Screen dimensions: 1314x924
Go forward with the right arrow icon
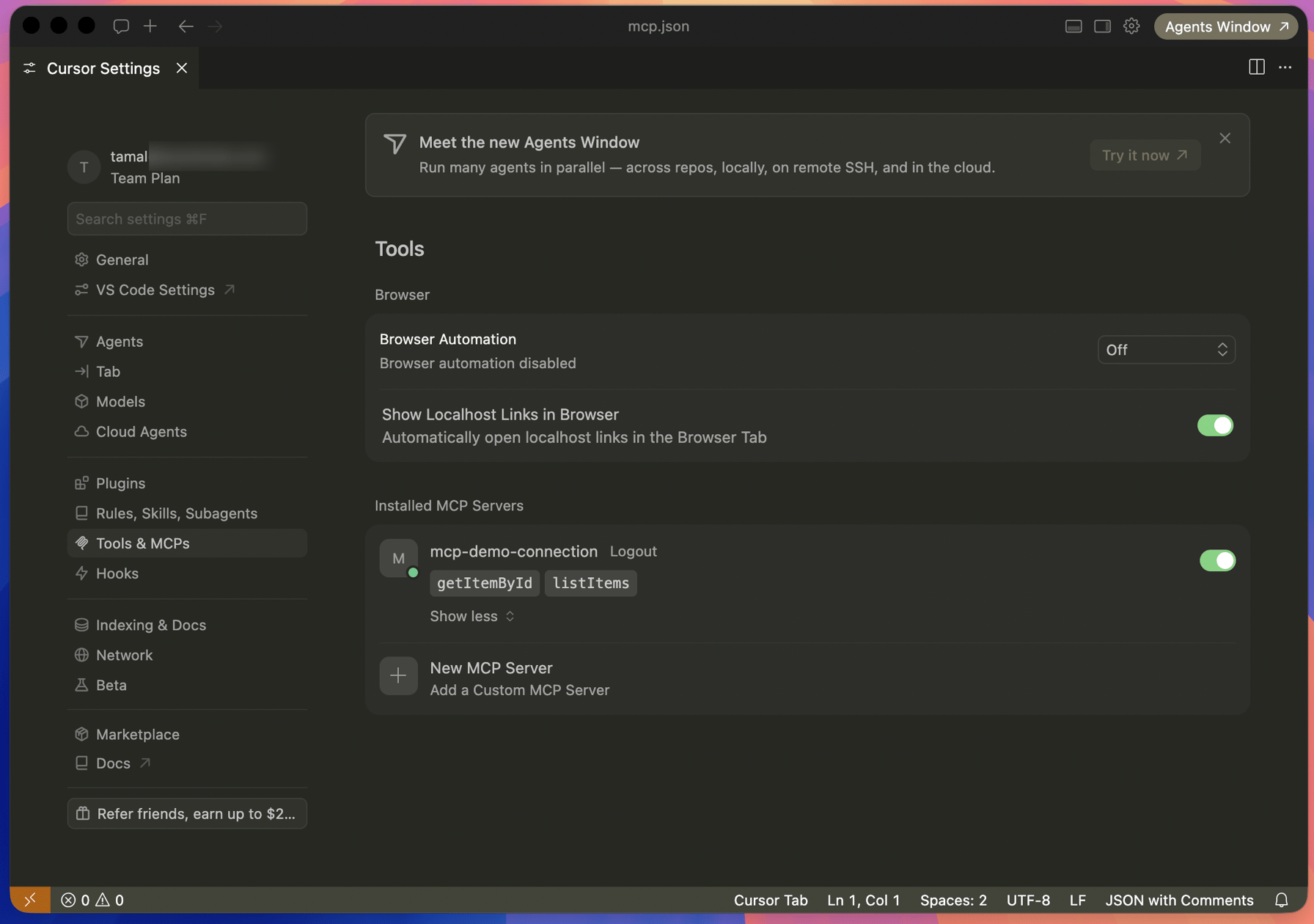[x=215, y=26]
